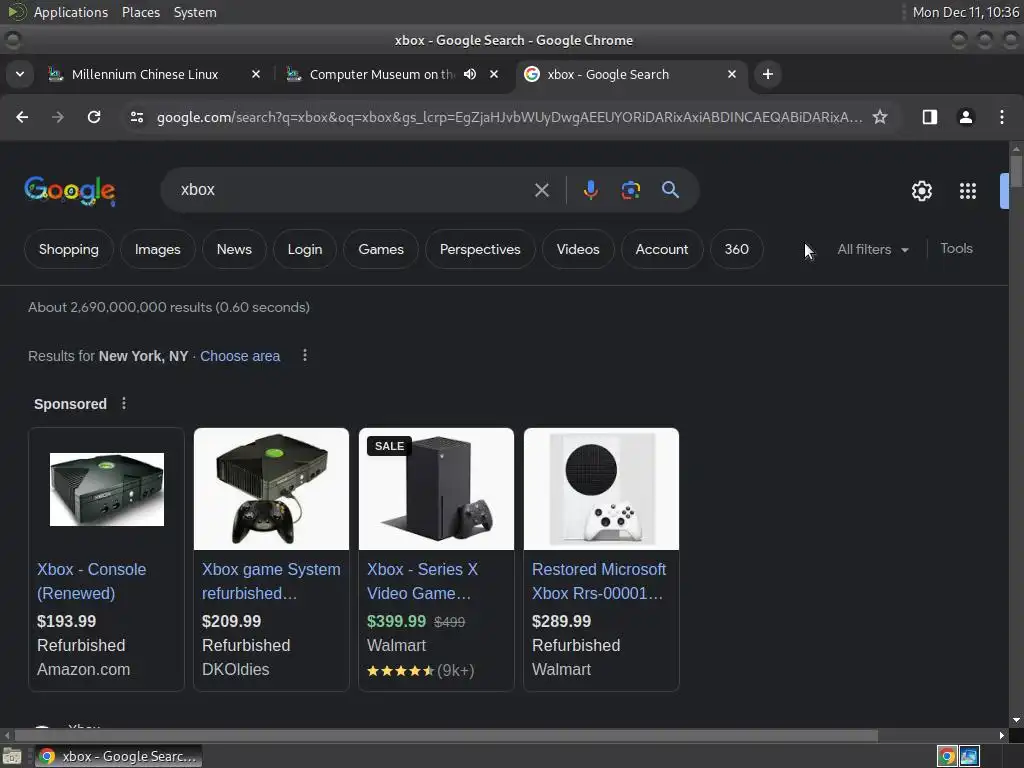Select the Login filter chip
Image resolution: width=1024 pixels, height=768 pixels.
tap(305, 249)
